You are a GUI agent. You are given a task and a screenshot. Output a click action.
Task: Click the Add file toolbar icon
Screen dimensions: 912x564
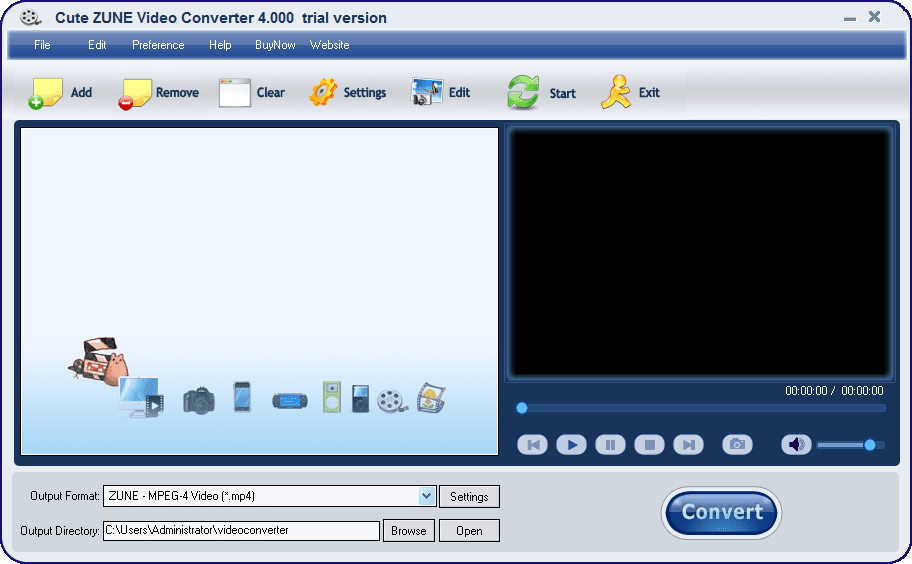tap(45, 93)
